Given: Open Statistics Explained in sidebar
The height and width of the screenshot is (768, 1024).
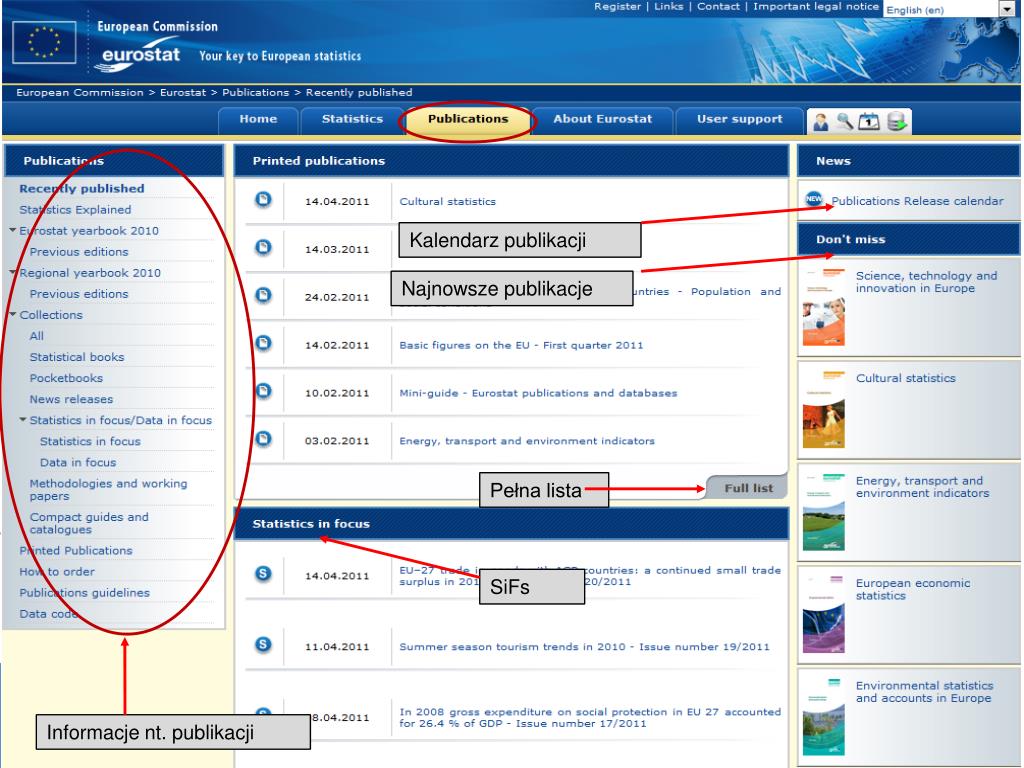Looking at the screenshot, I should [x=75, y=210].
